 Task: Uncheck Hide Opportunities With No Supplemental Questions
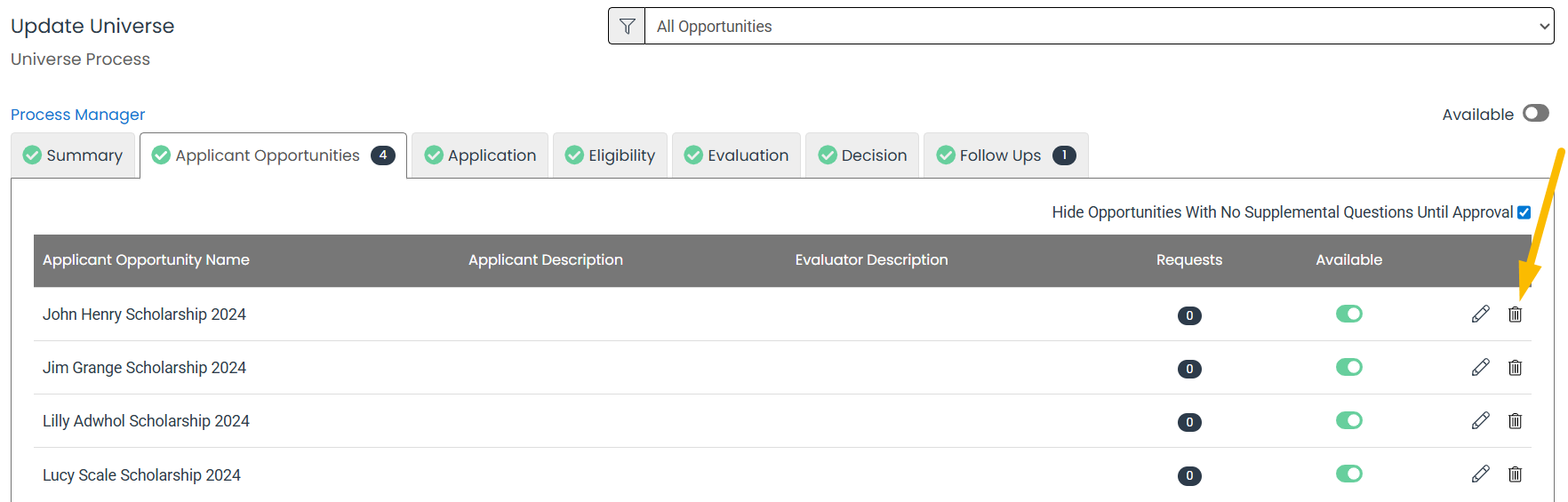pos(1524,212)
